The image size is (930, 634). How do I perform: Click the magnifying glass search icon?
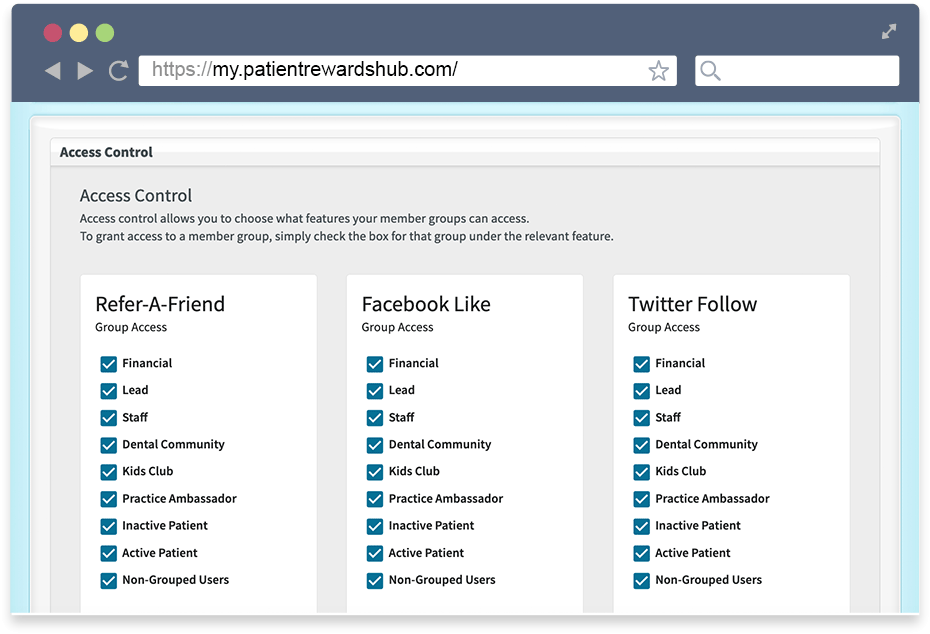(710, 71)
